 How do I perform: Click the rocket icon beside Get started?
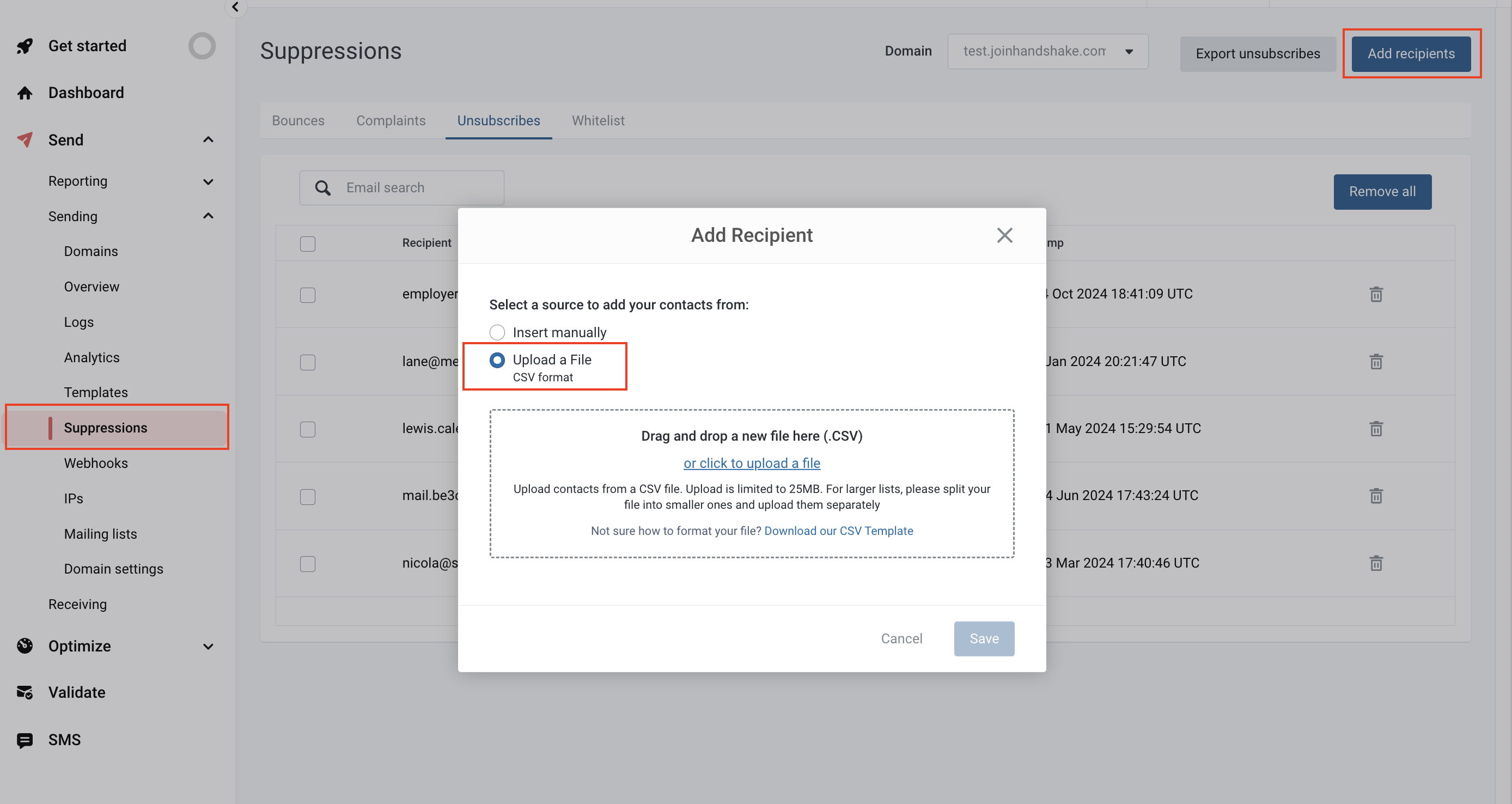pos(25,46)
